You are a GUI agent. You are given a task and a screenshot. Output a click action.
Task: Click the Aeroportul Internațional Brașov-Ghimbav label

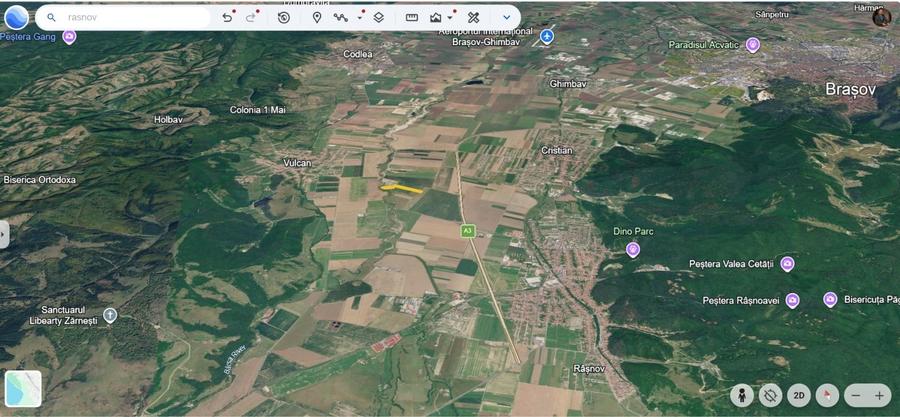(485, 37)
